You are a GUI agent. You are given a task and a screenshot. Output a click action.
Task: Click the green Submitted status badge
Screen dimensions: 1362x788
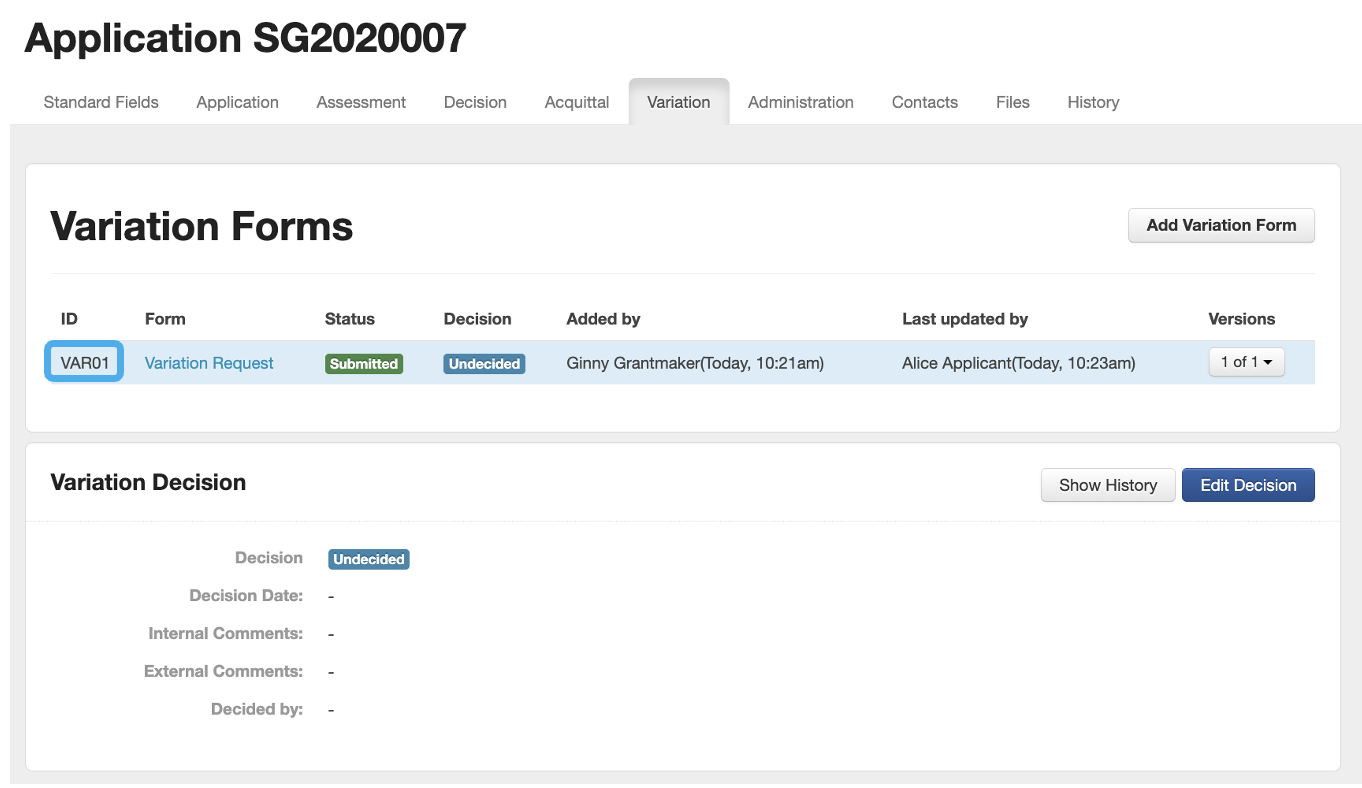coord(364,364)
